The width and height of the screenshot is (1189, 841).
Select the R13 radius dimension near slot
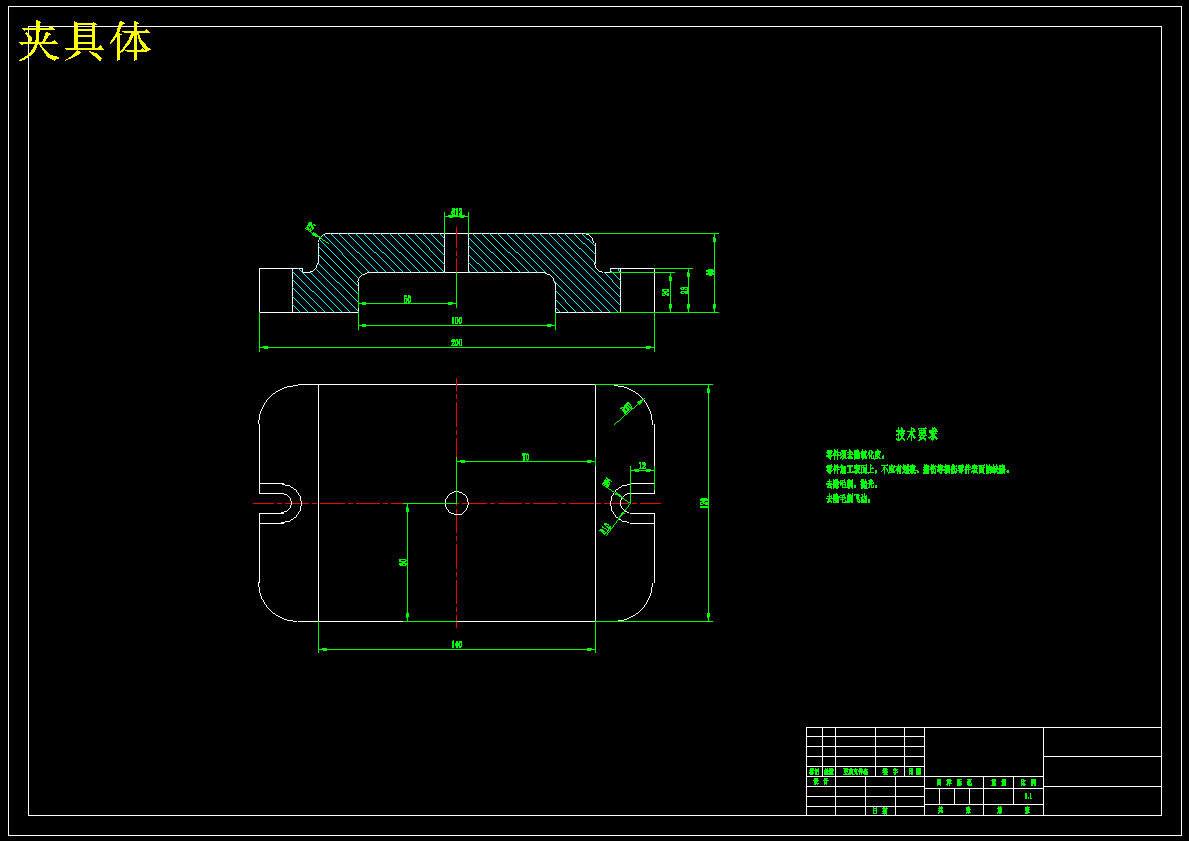pos(606,529)
